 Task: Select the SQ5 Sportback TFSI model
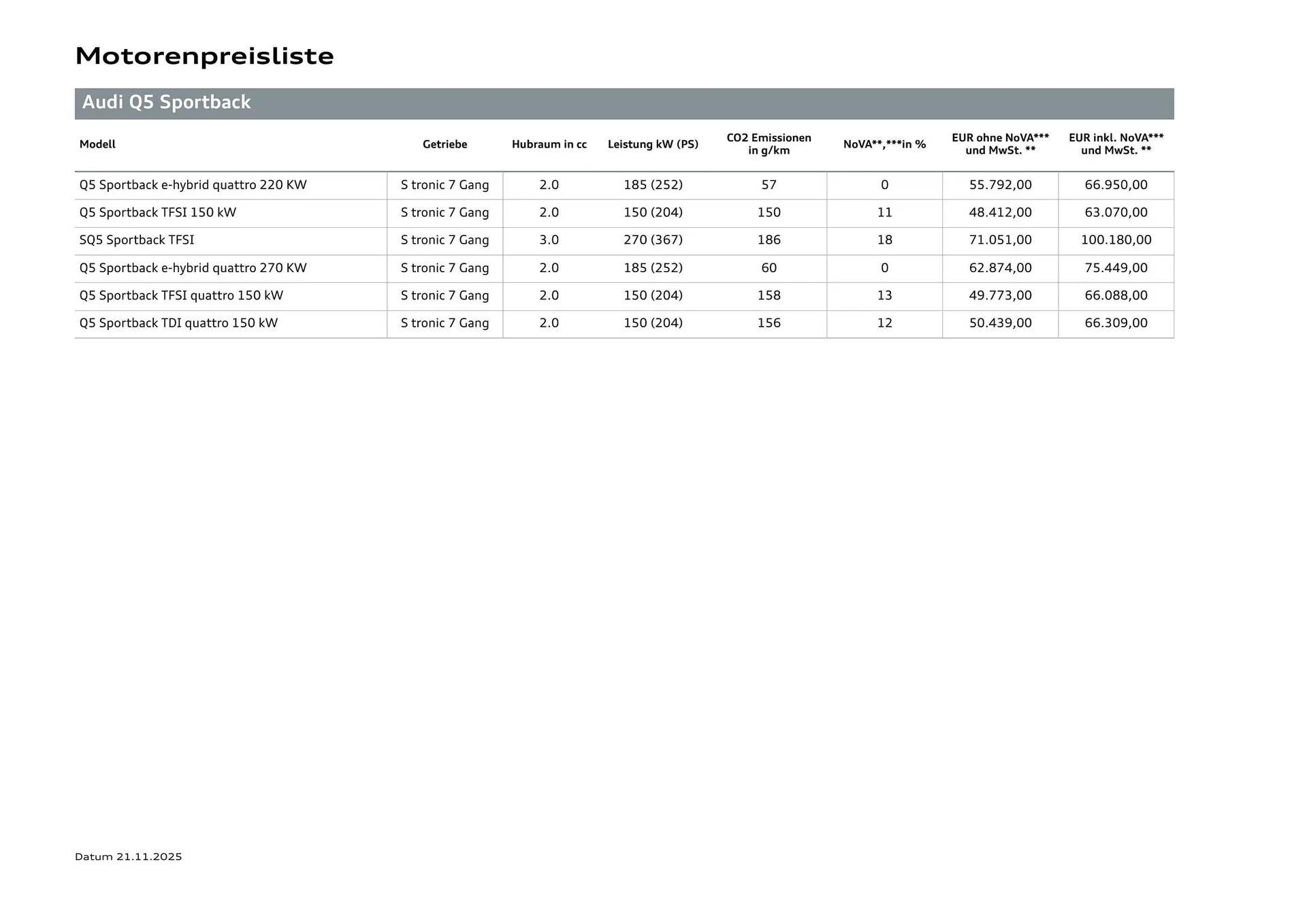coord(137,240)
